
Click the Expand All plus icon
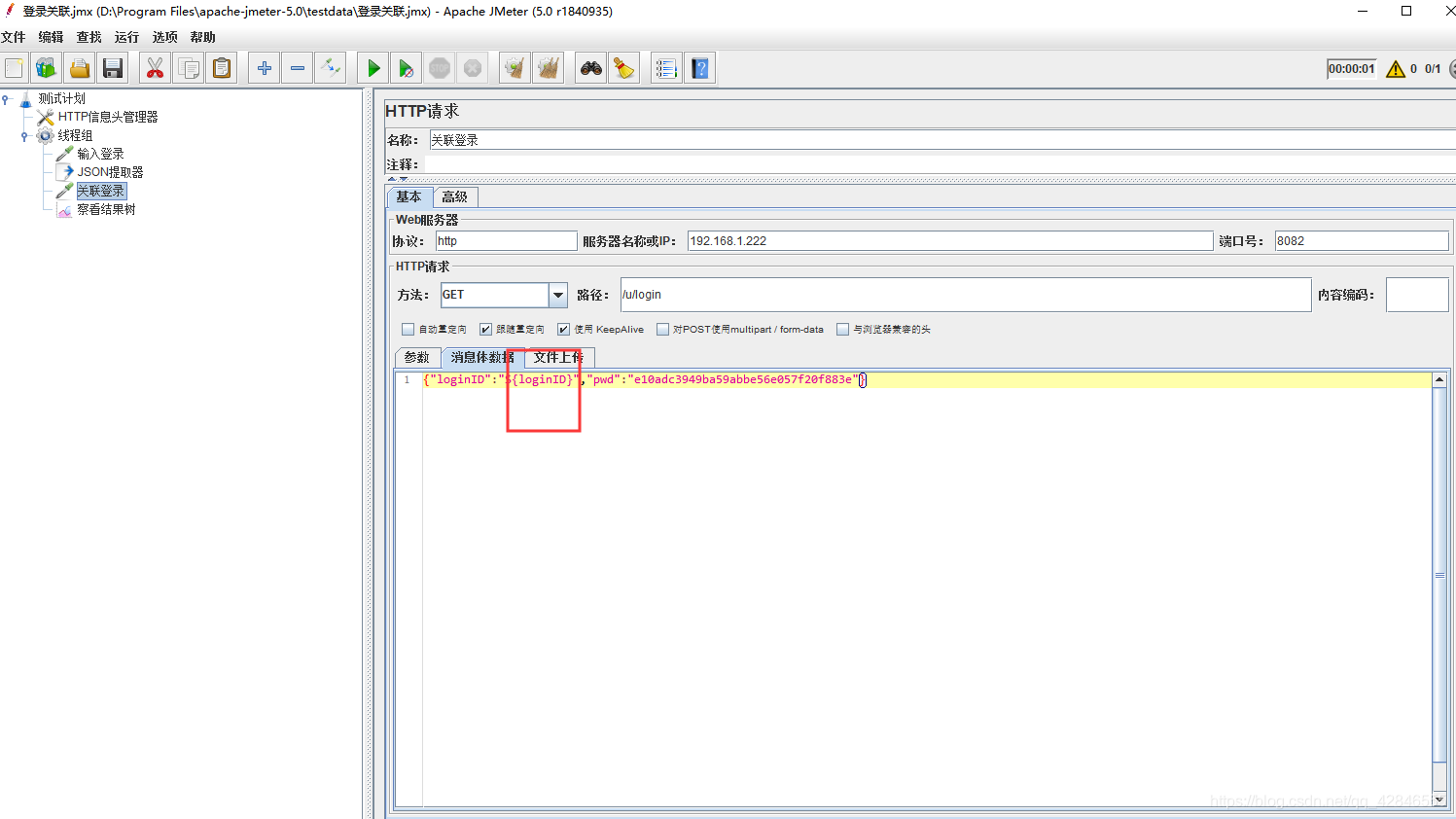click(x=264, y=68)
